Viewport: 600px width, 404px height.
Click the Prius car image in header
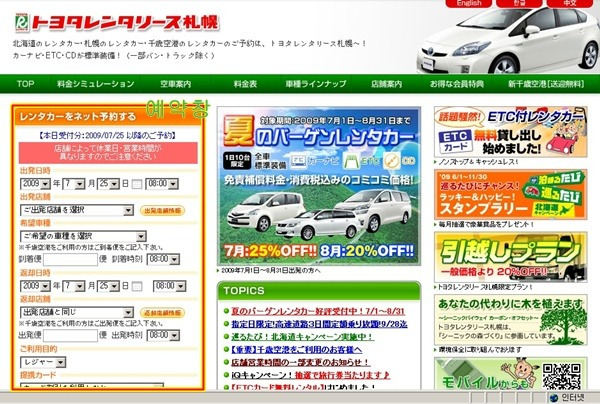pos(508,41)
